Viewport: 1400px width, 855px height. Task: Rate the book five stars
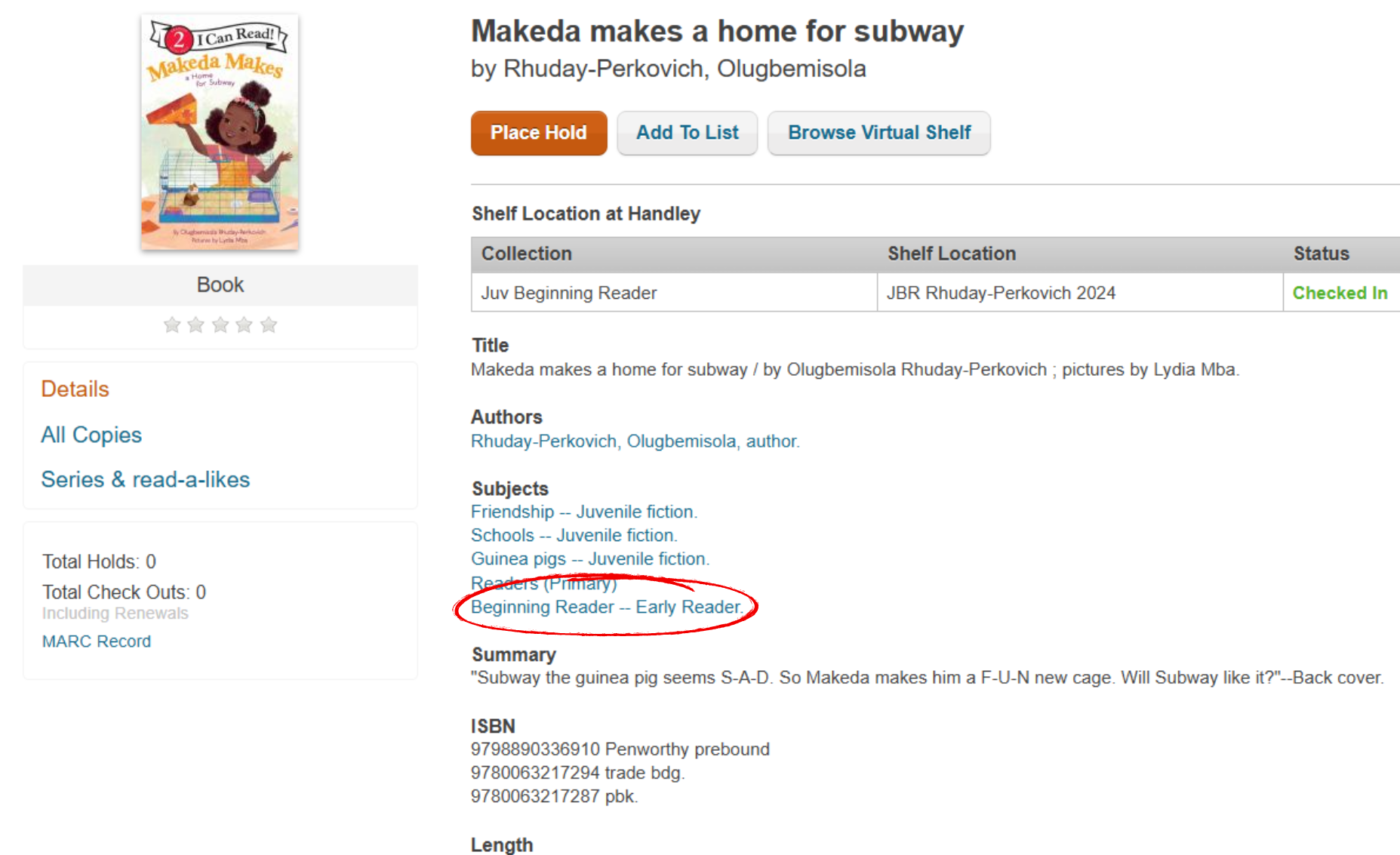269,324
